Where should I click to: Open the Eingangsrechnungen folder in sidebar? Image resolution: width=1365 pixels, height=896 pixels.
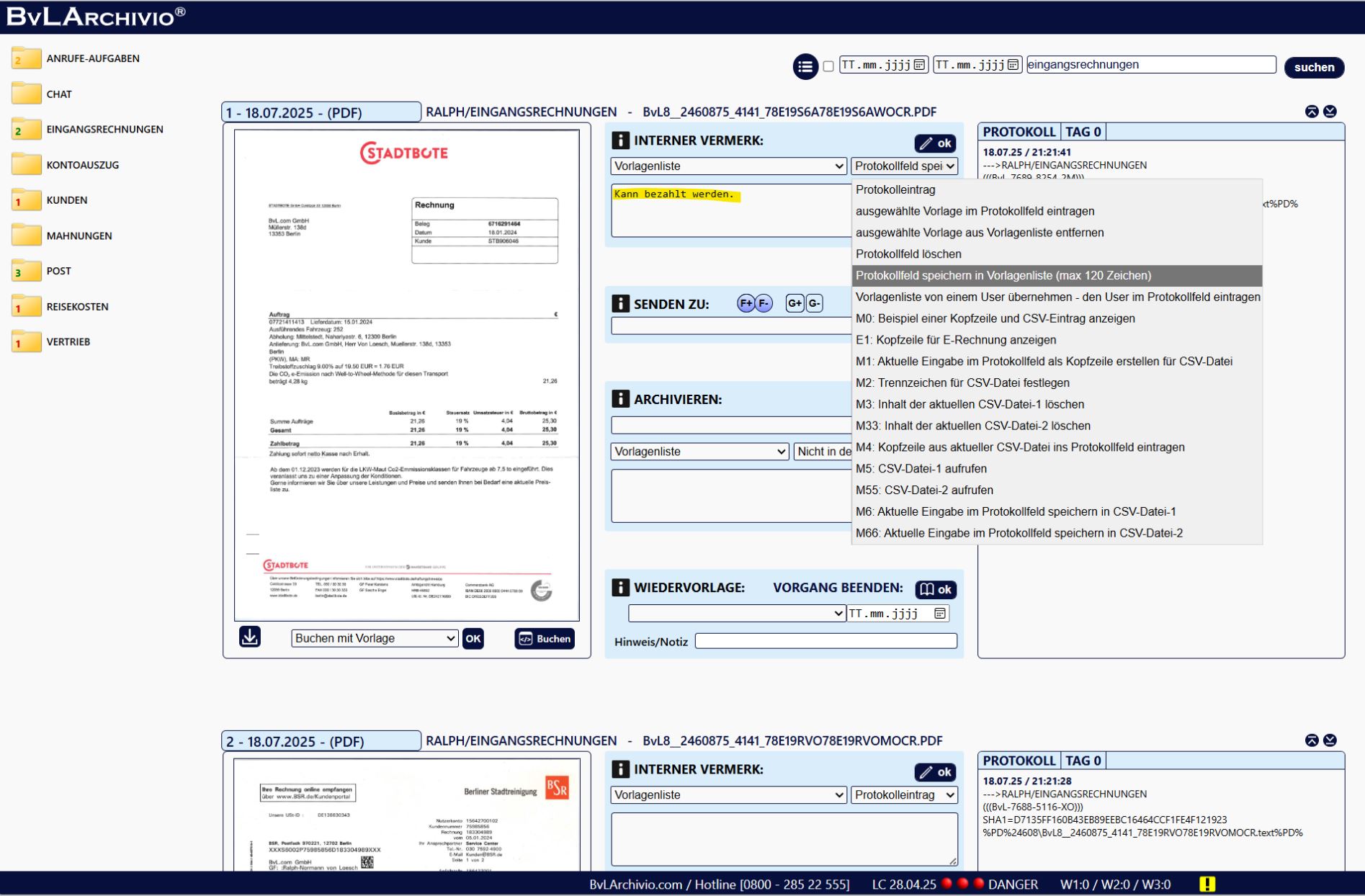[104, 130]
